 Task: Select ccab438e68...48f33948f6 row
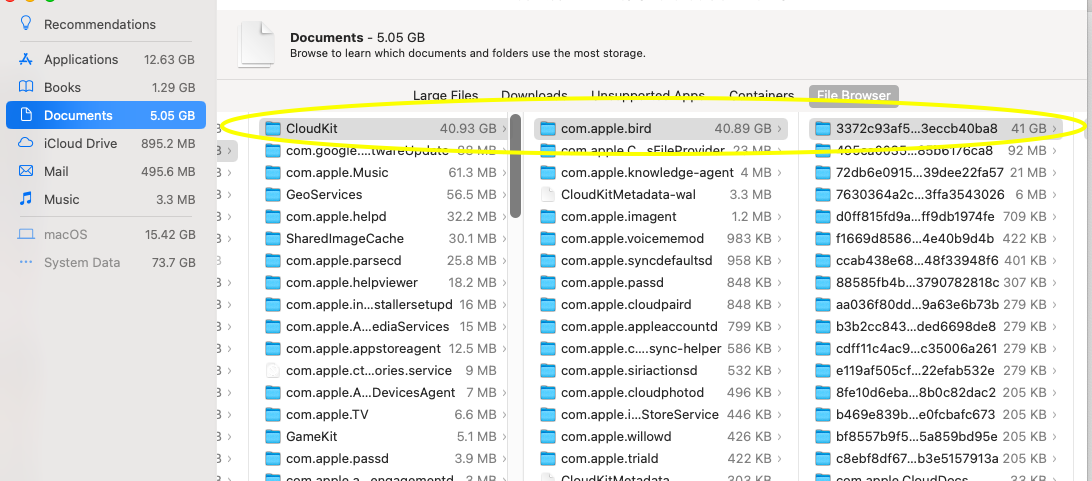tap(935, 260)
